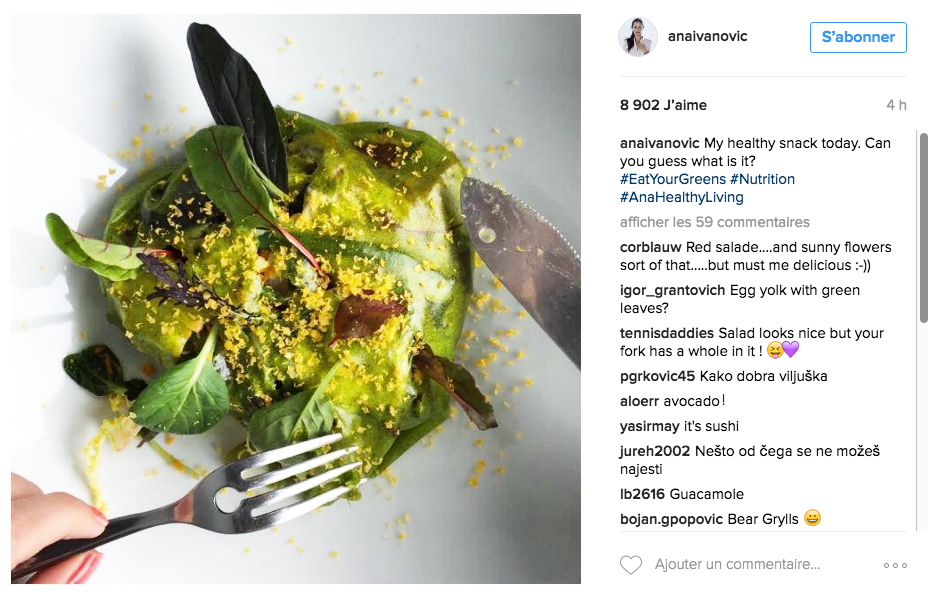This screenshot has width=928, height=598.
Task: View the 8 902 J'aime likes count
Action: [x=663, y=105]
